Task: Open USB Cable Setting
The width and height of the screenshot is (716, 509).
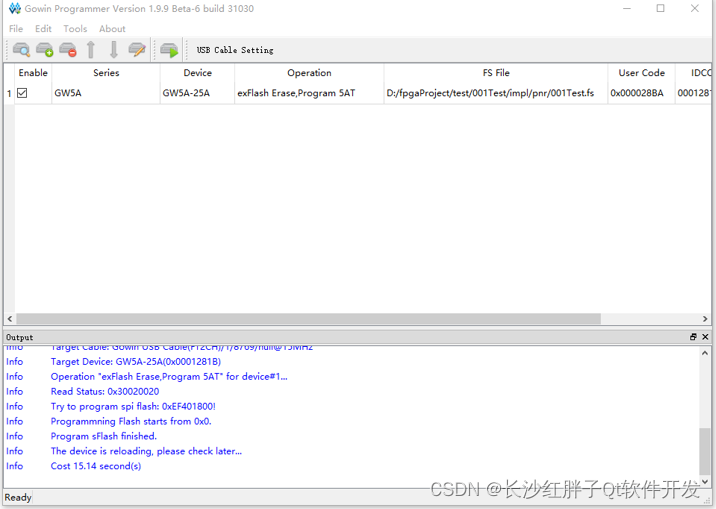Action: click(x=235, y=50)
